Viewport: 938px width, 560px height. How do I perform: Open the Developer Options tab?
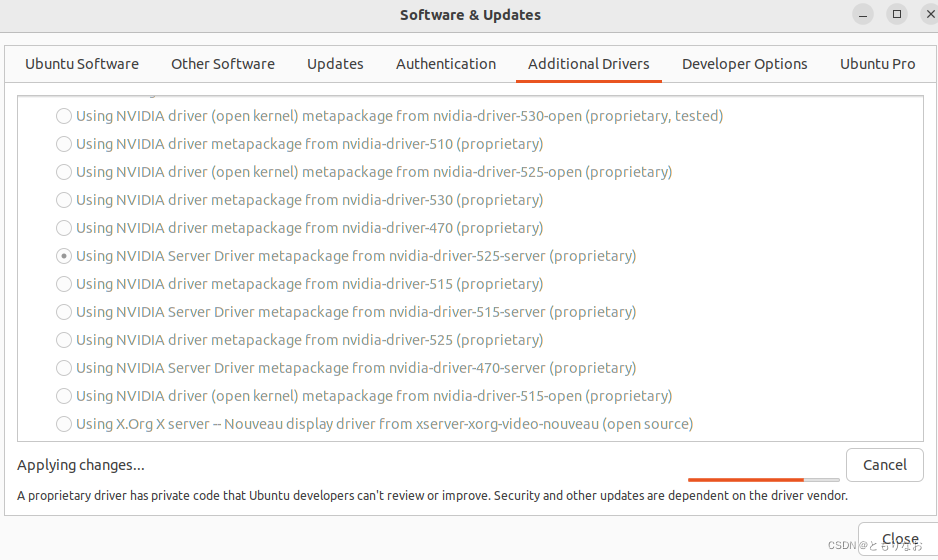click(744, 64)
